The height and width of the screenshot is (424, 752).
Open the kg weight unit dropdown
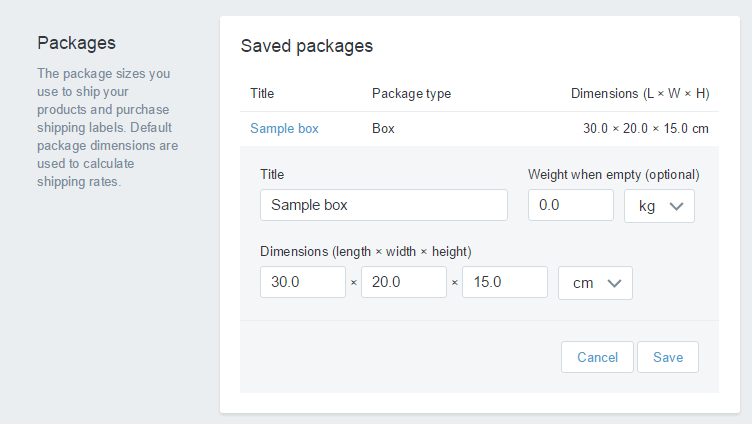tap(659, 205)
